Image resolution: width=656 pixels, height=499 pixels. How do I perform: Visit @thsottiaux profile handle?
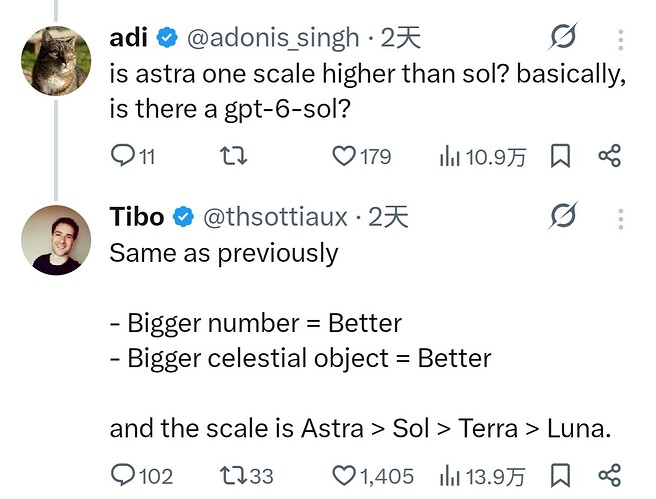(x=275, y=217)
